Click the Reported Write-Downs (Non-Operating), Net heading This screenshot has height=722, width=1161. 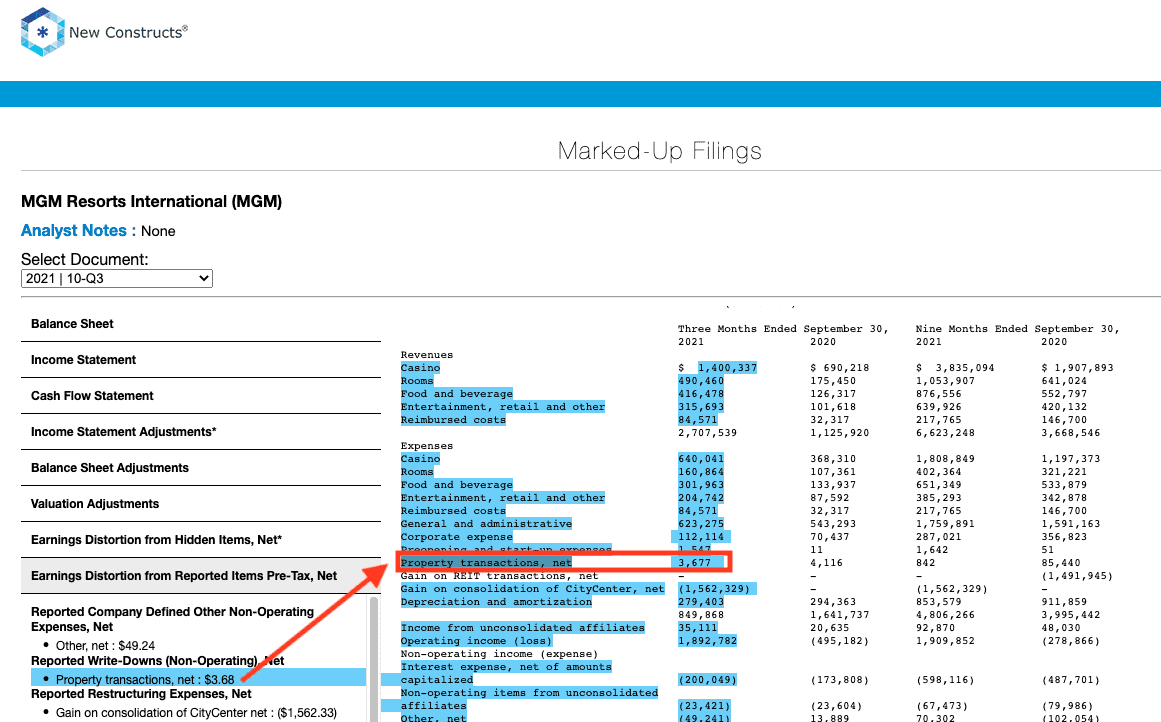click(158, 661)
